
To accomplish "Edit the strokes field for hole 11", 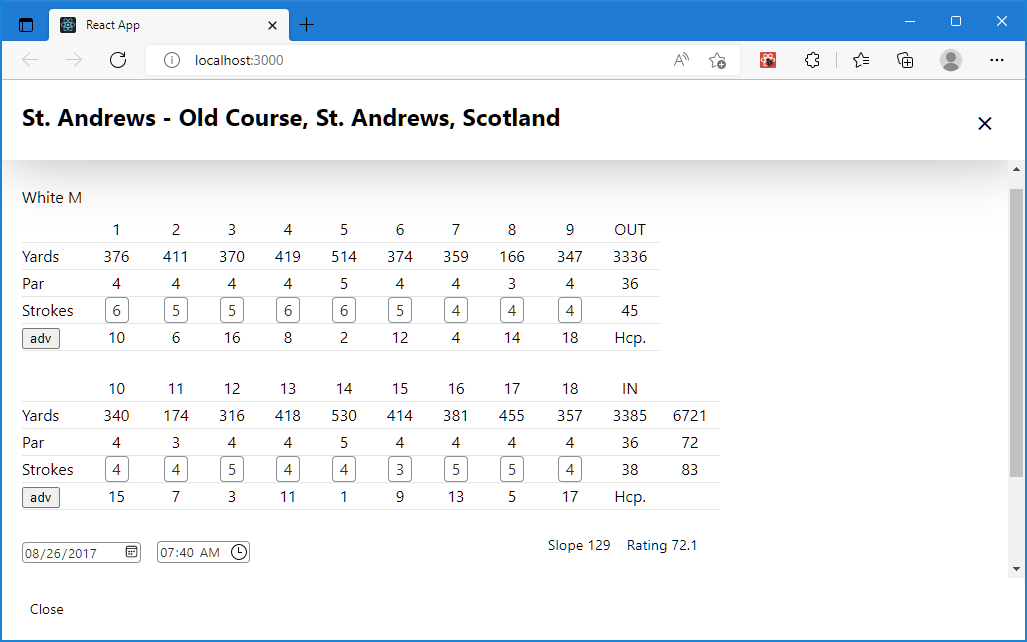I will point(176,470).
